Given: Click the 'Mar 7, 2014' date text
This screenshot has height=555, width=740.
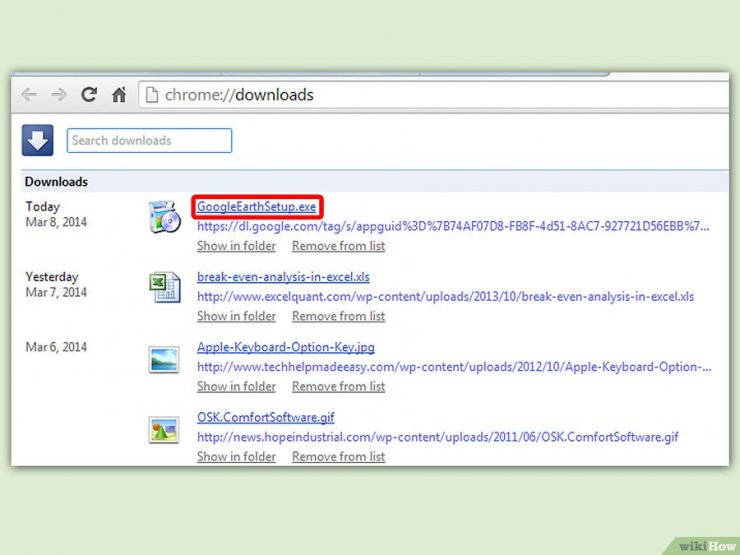Looking at the screenshot, I should [56, 293].
